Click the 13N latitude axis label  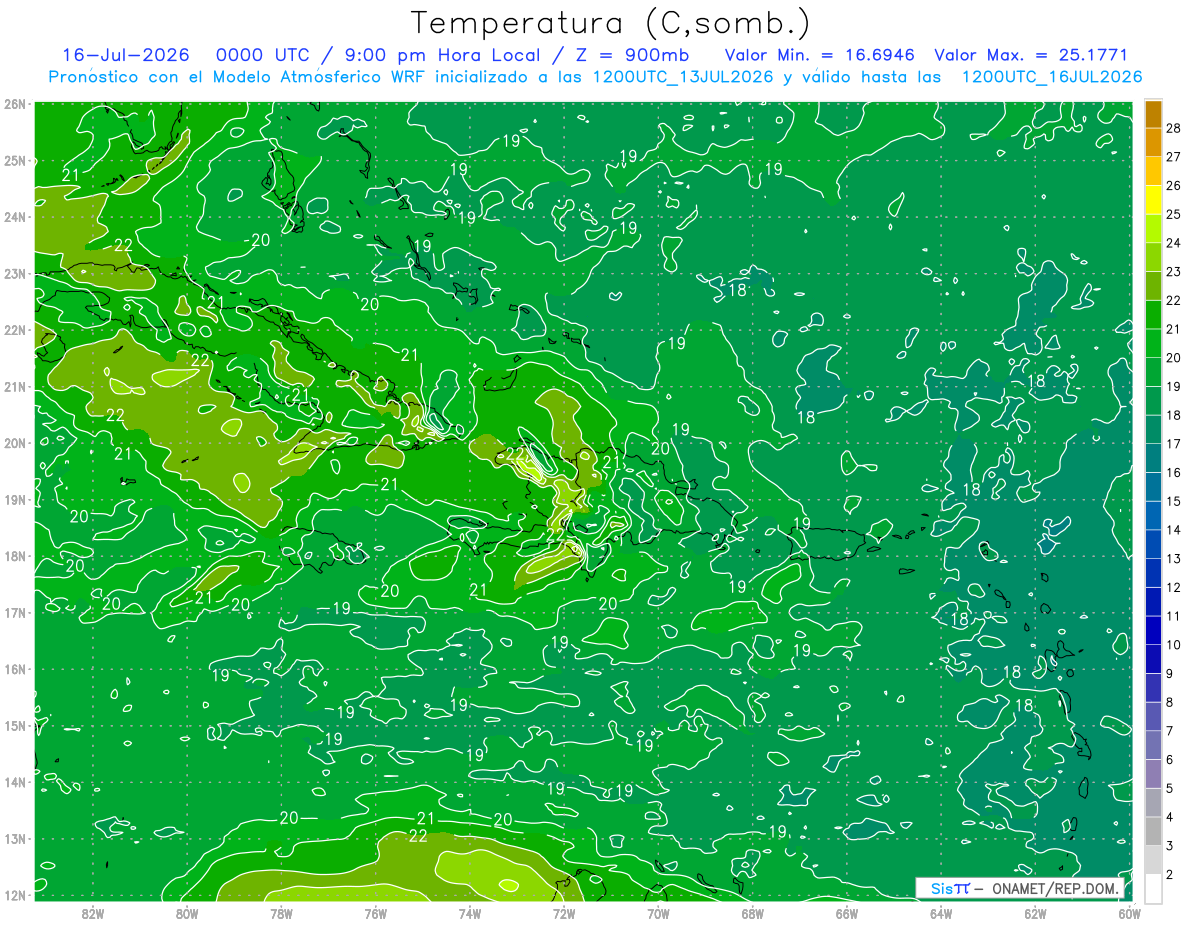pos(15,838)
